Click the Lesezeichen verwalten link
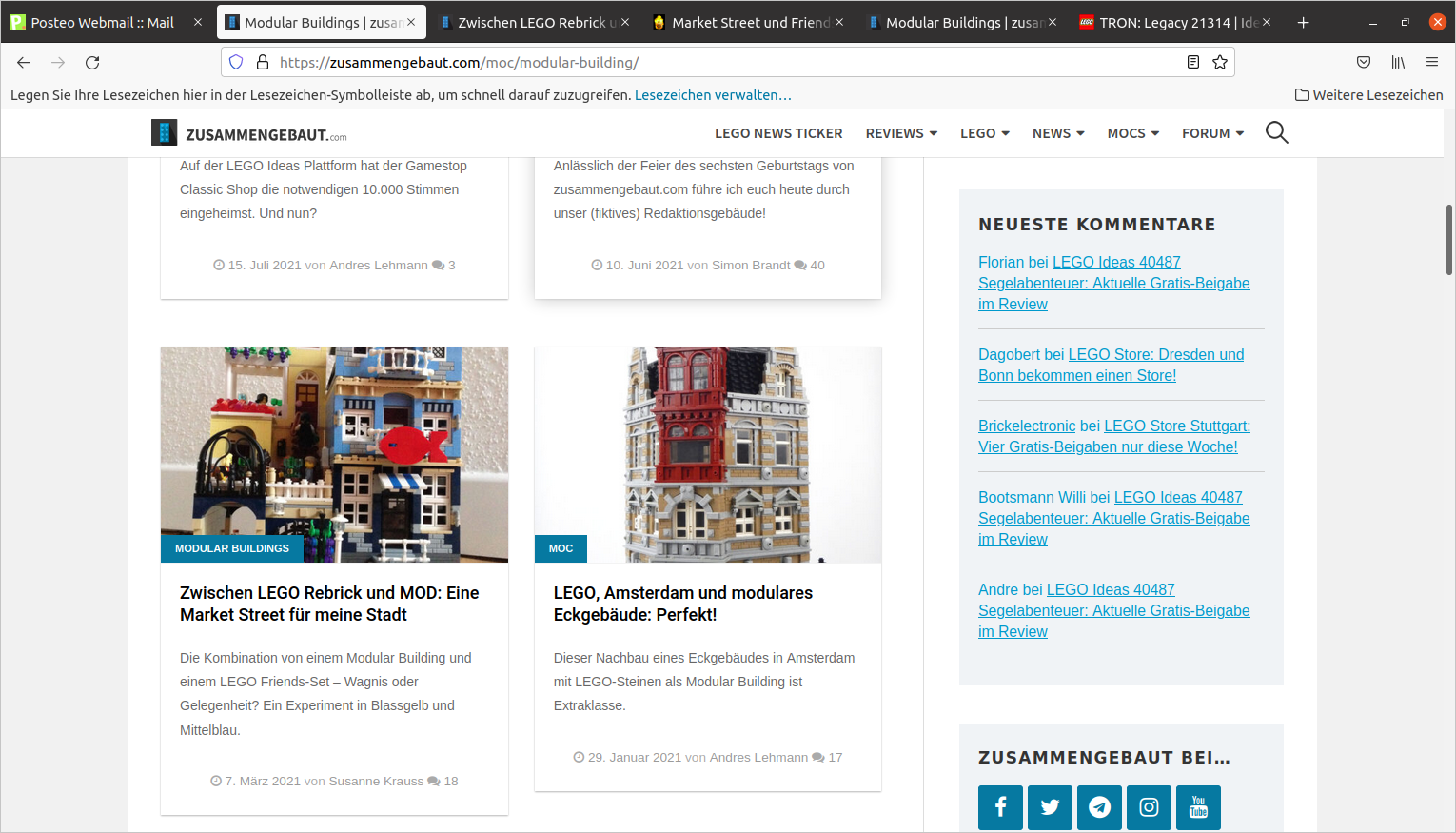Screen dimensions: 1456x833 pos(713,95)
